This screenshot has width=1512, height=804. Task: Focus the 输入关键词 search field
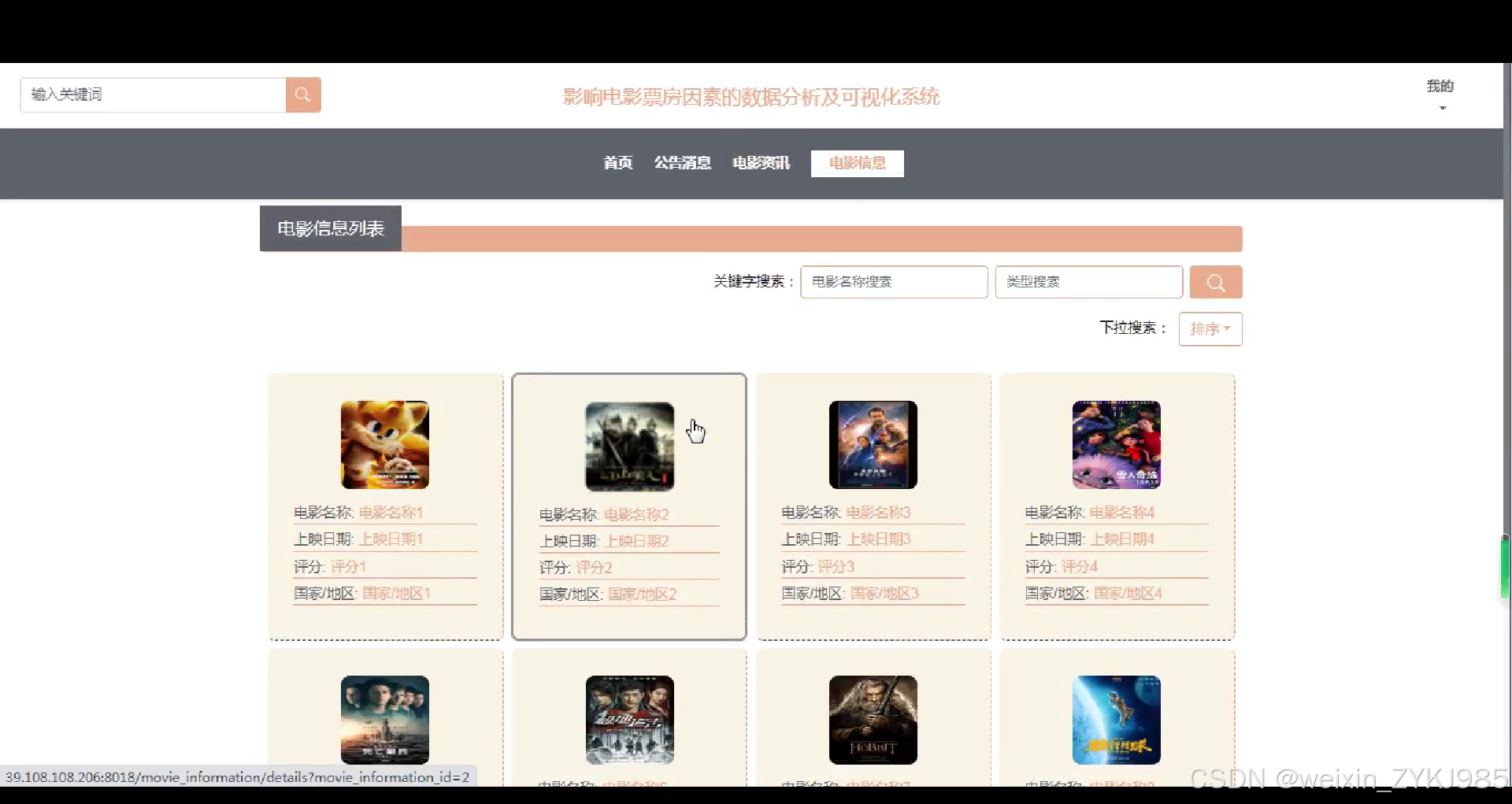click(x=153, y=95)
